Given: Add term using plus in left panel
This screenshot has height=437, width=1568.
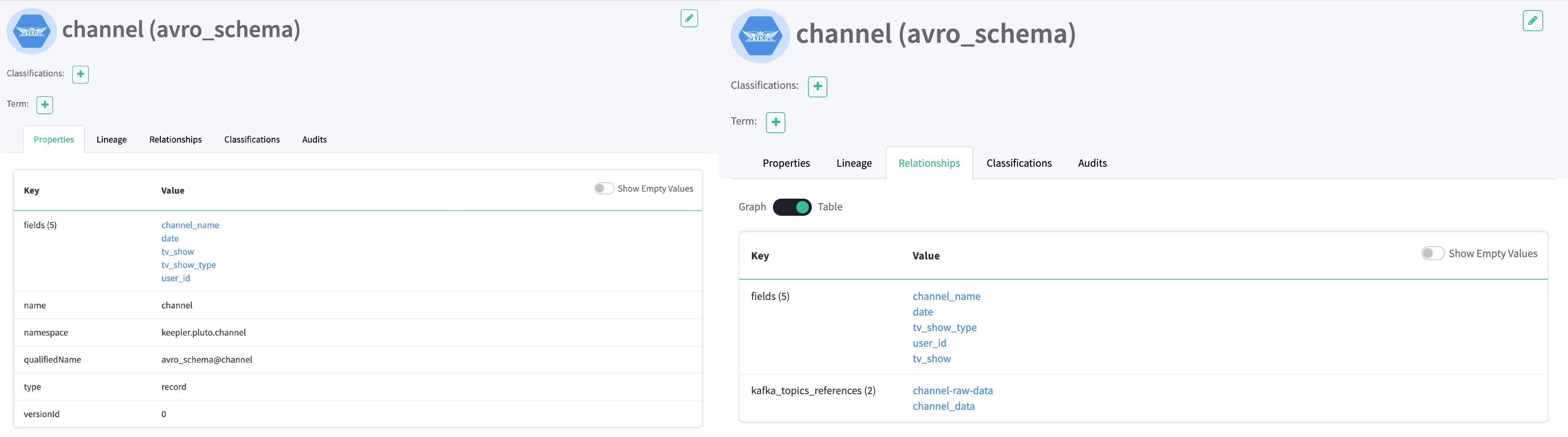Looking at the screenshot, I should click(44, 105).
